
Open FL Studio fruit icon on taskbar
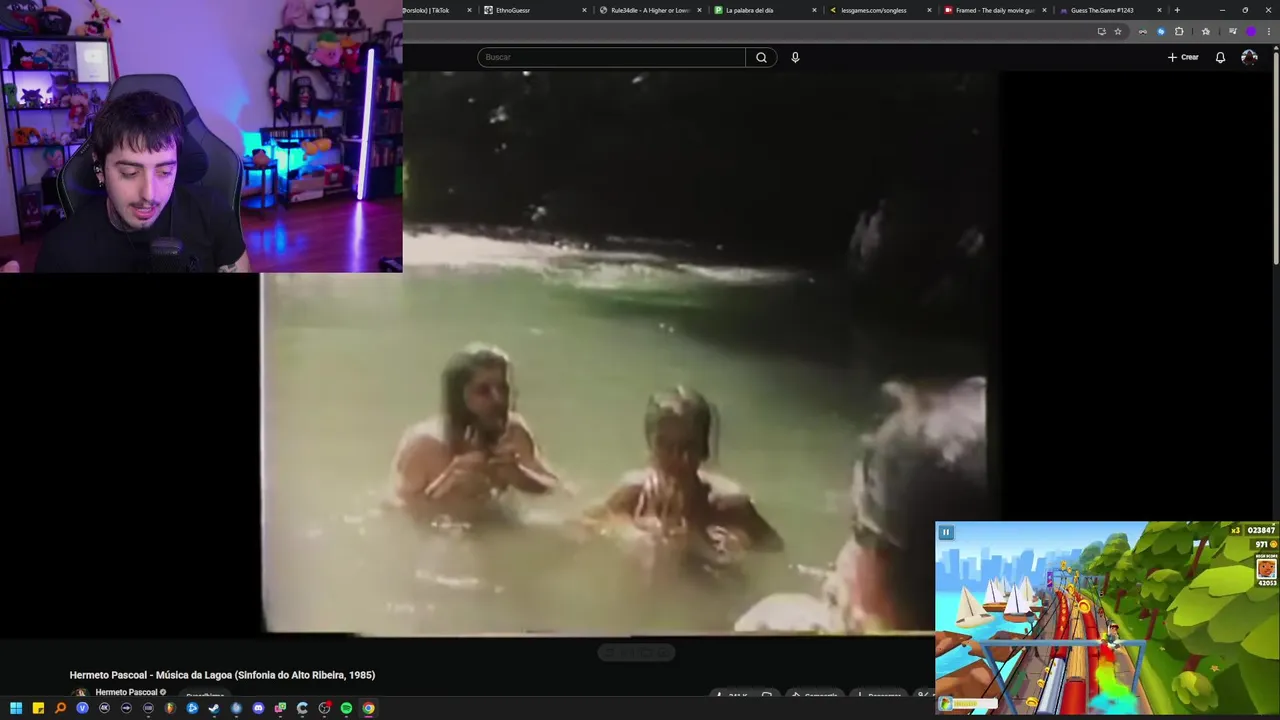[x=170, y=708]
